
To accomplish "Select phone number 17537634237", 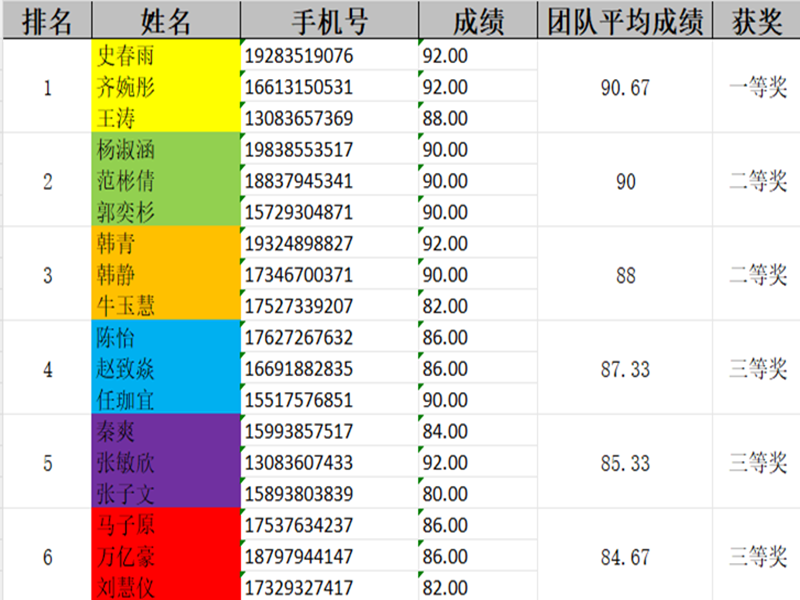I will (329, 524).
